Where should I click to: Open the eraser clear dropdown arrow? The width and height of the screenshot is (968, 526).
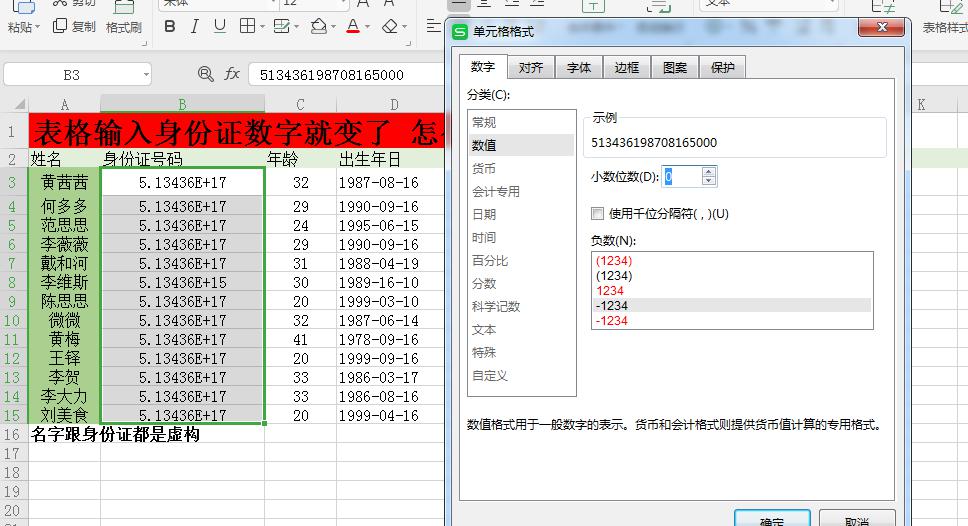pos(404,27)
